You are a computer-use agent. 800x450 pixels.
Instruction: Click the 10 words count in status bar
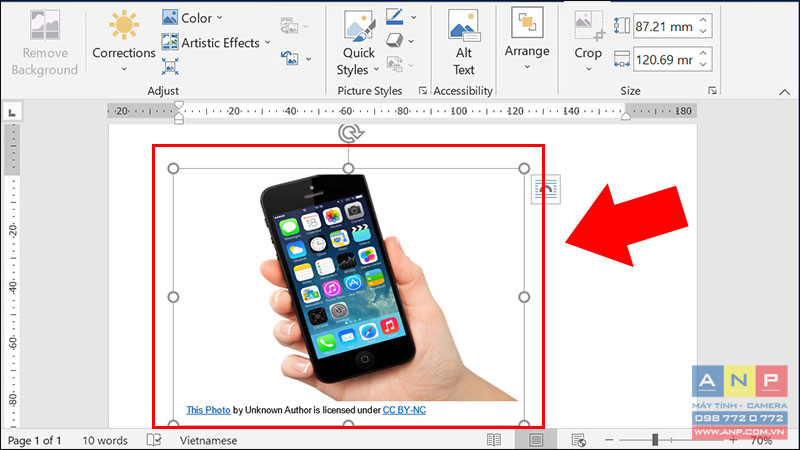point(105,440)
